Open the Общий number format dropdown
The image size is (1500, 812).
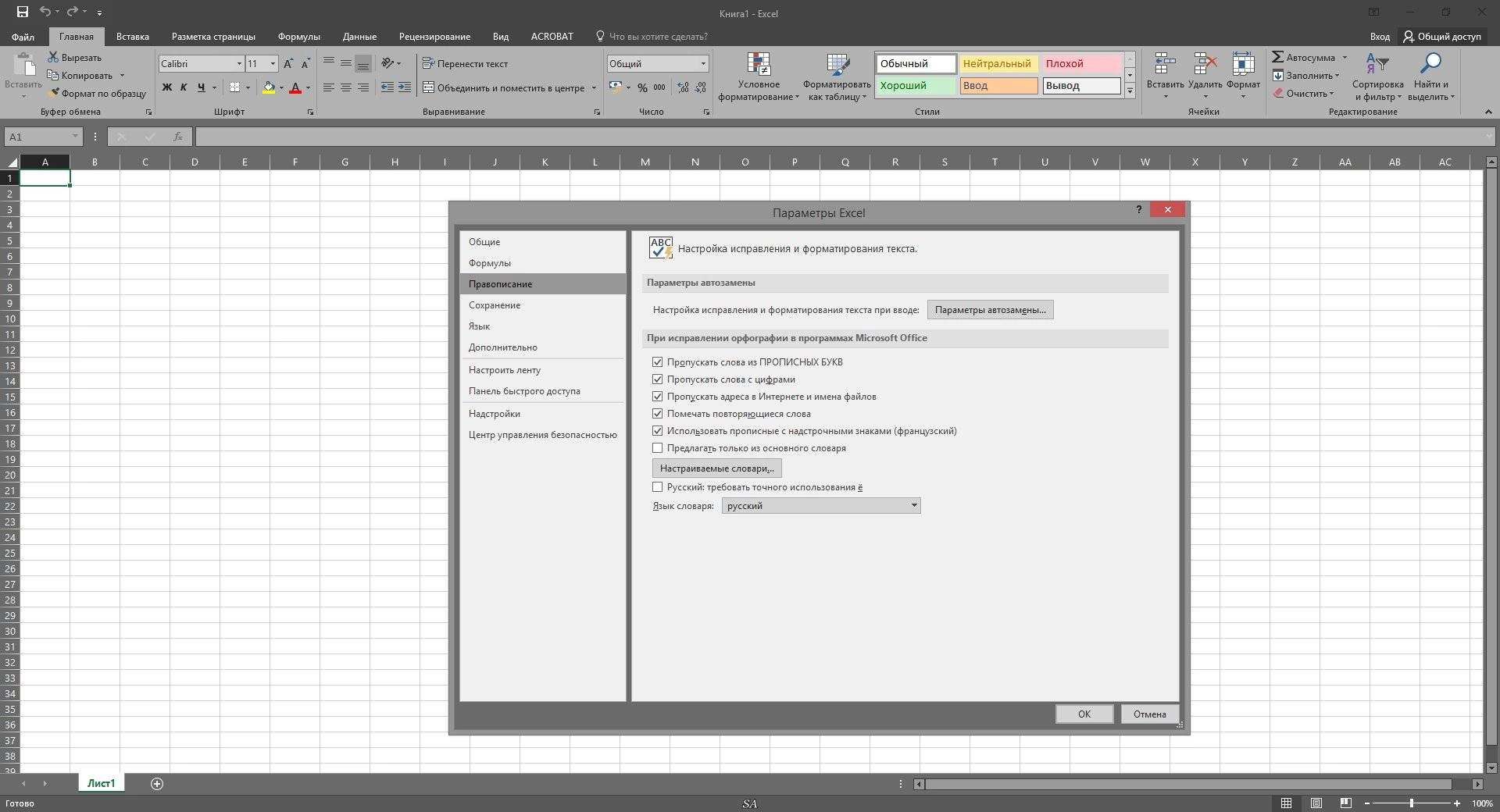click(703, 64)
